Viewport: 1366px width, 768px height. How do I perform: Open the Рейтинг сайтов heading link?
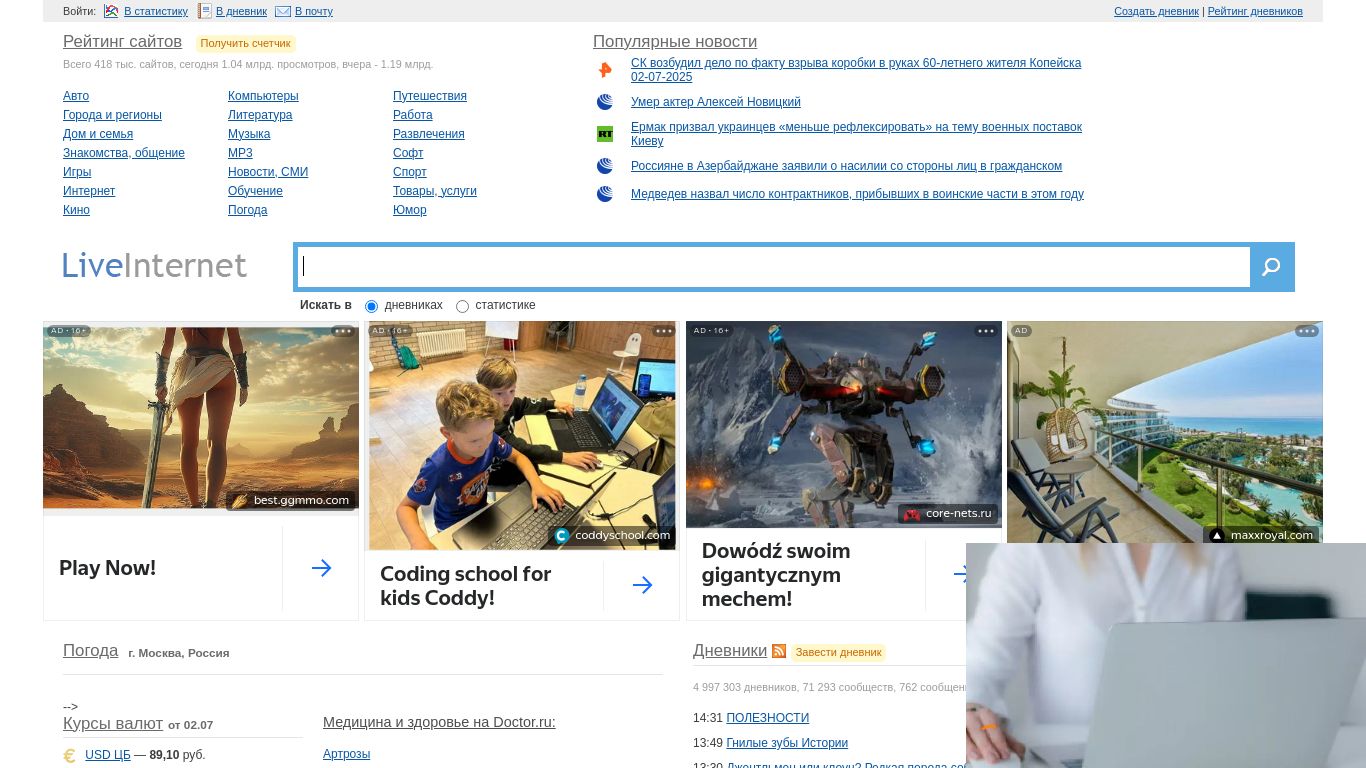tap(122, 42)
